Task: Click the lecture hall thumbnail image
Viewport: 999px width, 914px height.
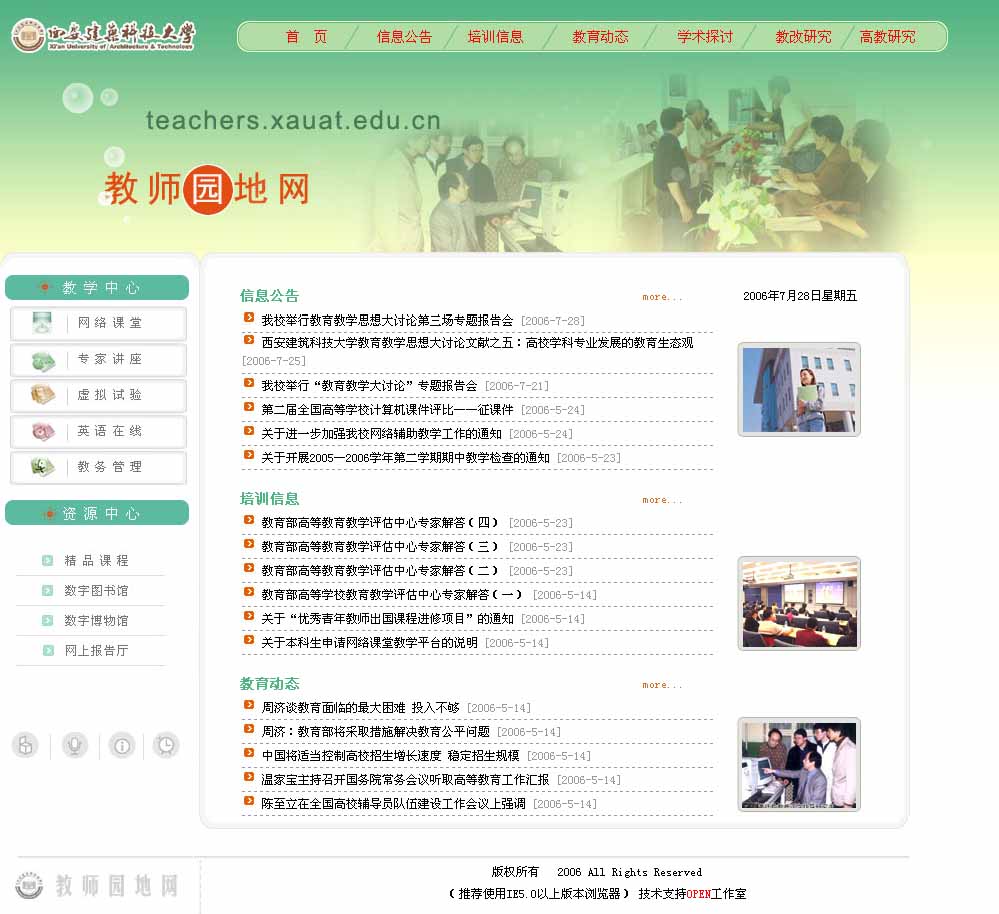Action: 799,603
